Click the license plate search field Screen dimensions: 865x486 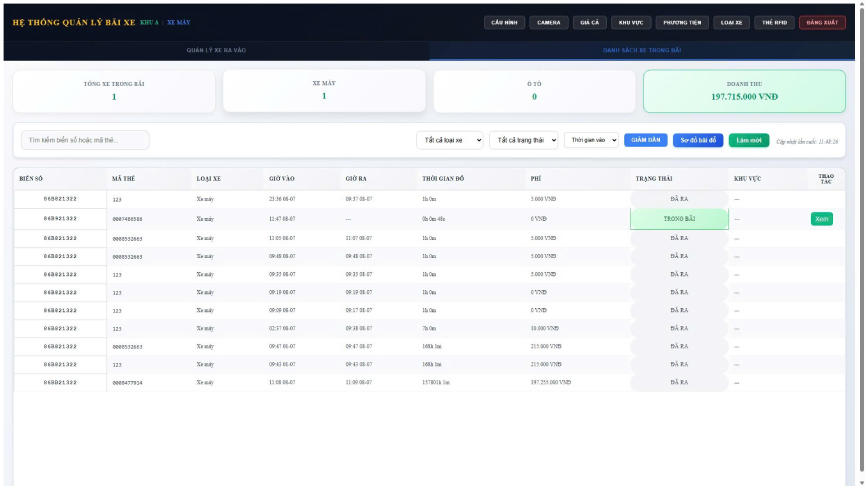coord(85,140)
